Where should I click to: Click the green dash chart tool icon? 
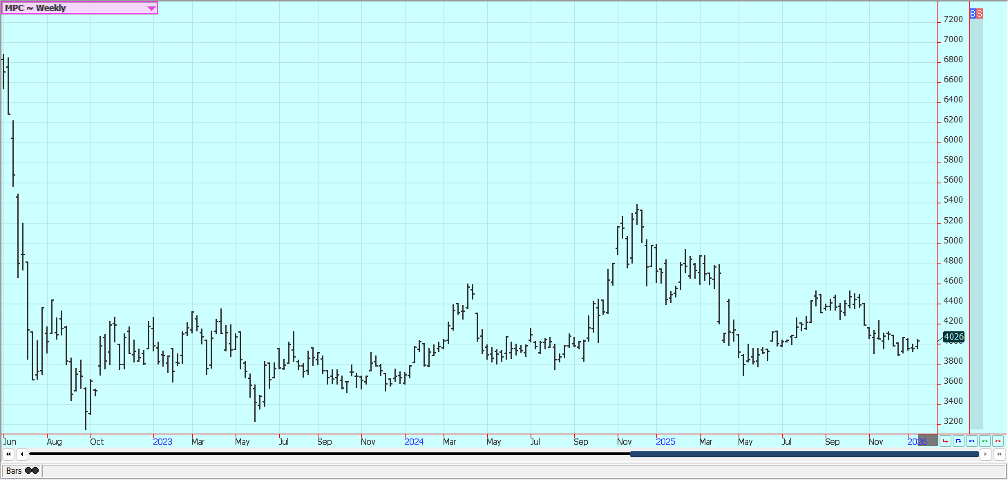click(985, 440)
